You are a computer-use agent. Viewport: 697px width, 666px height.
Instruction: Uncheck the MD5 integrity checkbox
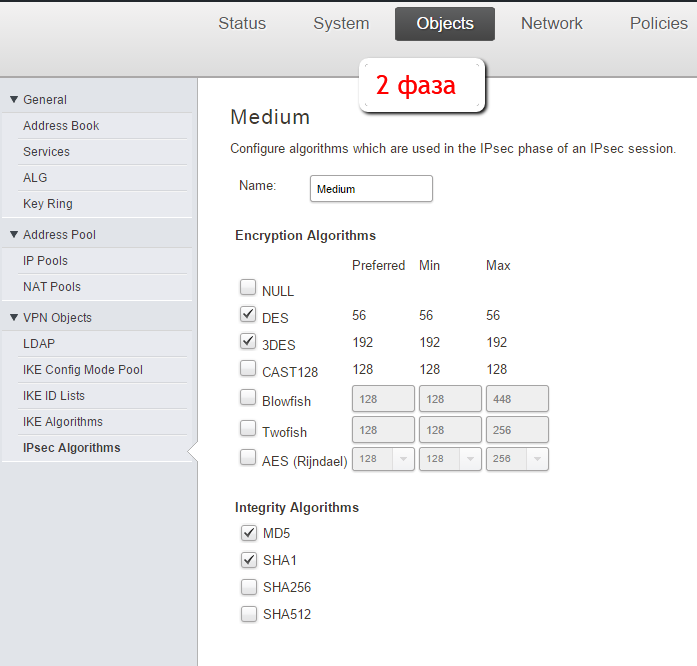coord(248,533)
